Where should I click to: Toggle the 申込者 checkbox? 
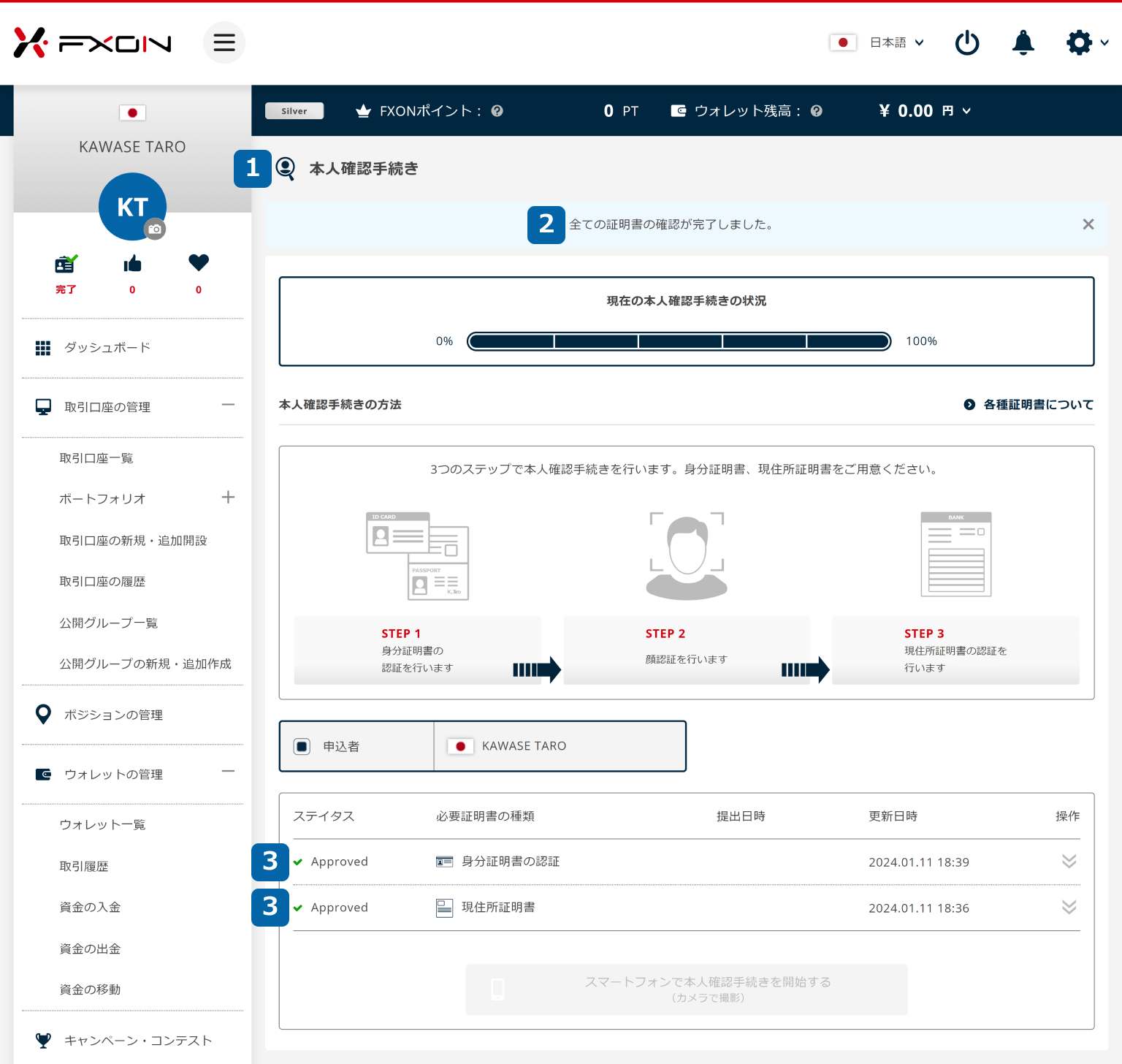click(302, 746)
